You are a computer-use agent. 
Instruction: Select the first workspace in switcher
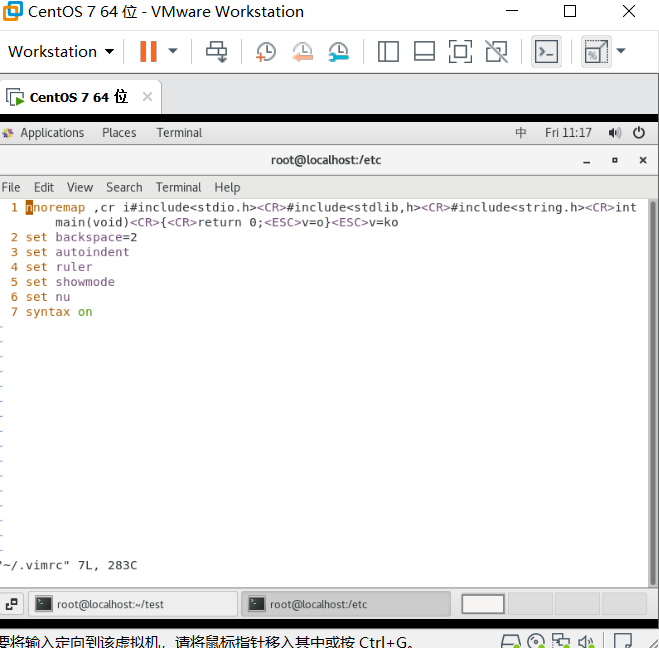(x=482, y=604)
